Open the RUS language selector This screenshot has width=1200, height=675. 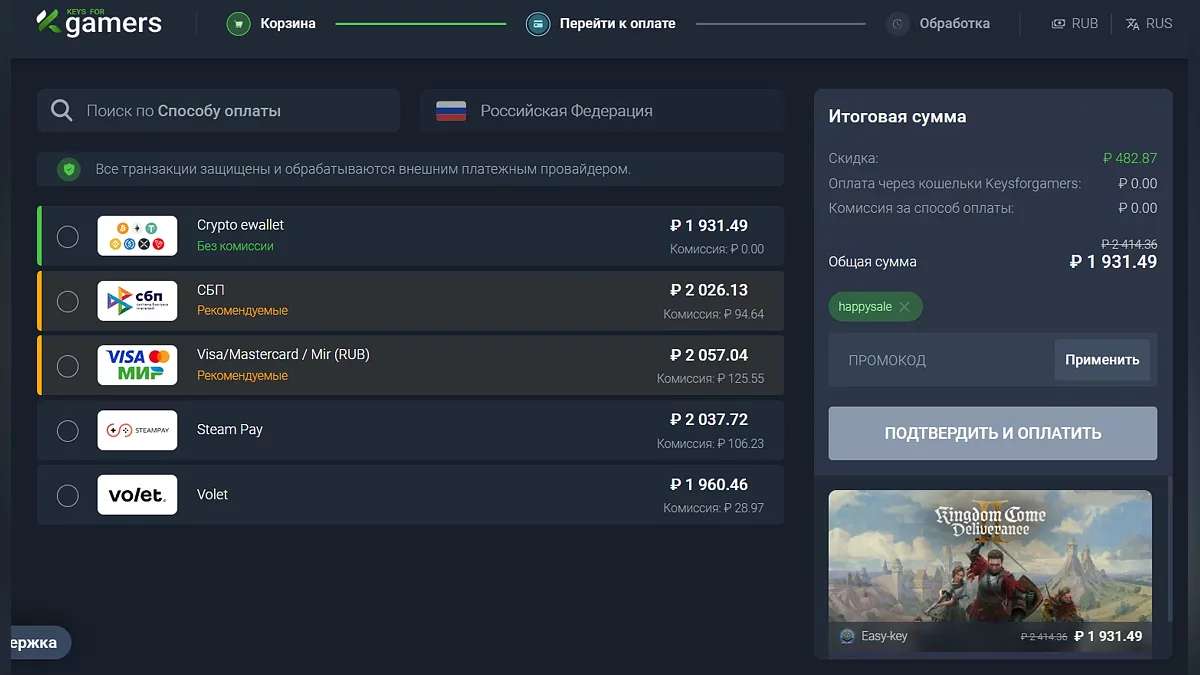point(1149,24)
